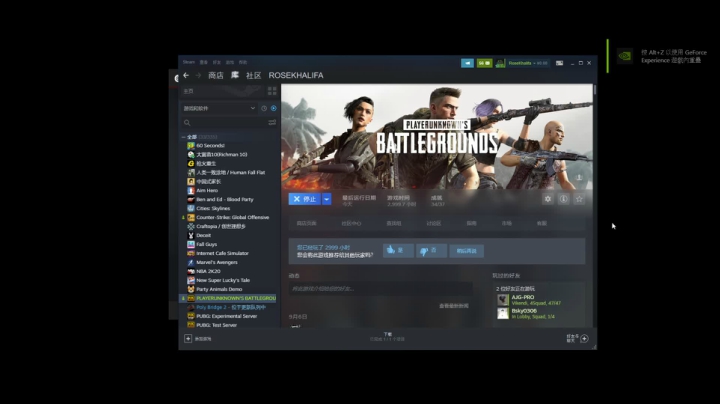Open friend Bsky0306's entry

pyautogui.click(x=526, y=314)
